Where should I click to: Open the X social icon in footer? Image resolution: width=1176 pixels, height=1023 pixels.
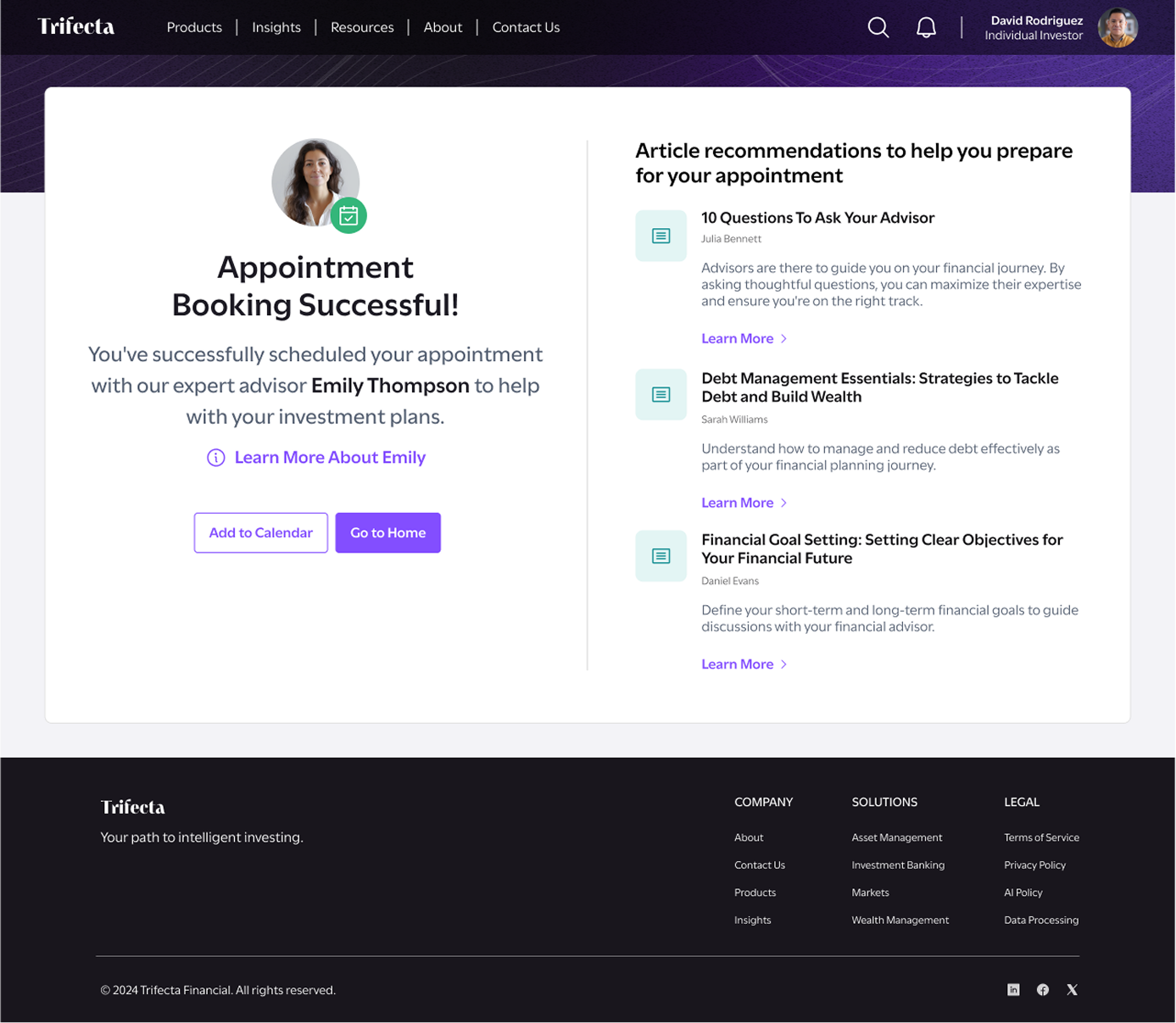[x=1073, y=990]
